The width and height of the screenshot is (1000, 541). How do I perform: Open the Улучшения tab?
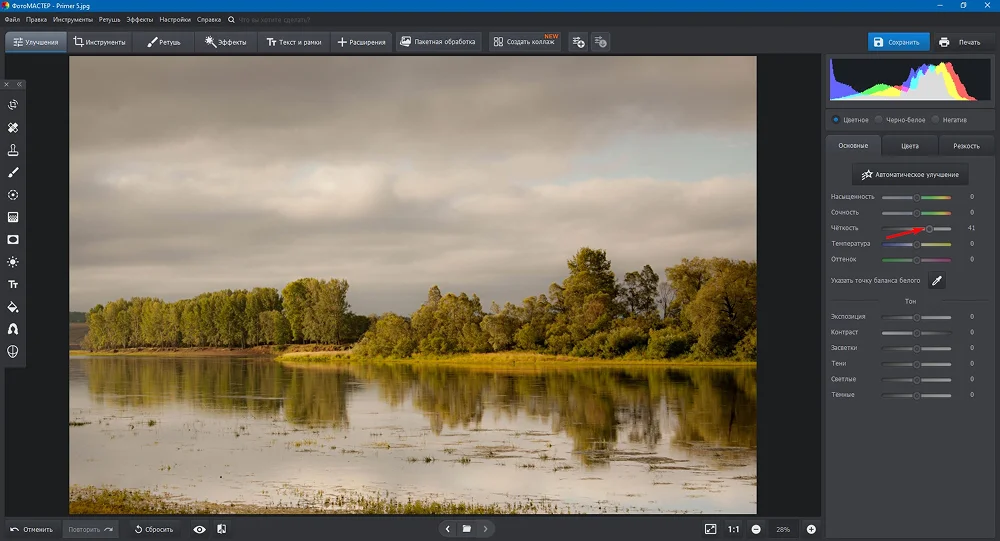[x=36, y=42]
